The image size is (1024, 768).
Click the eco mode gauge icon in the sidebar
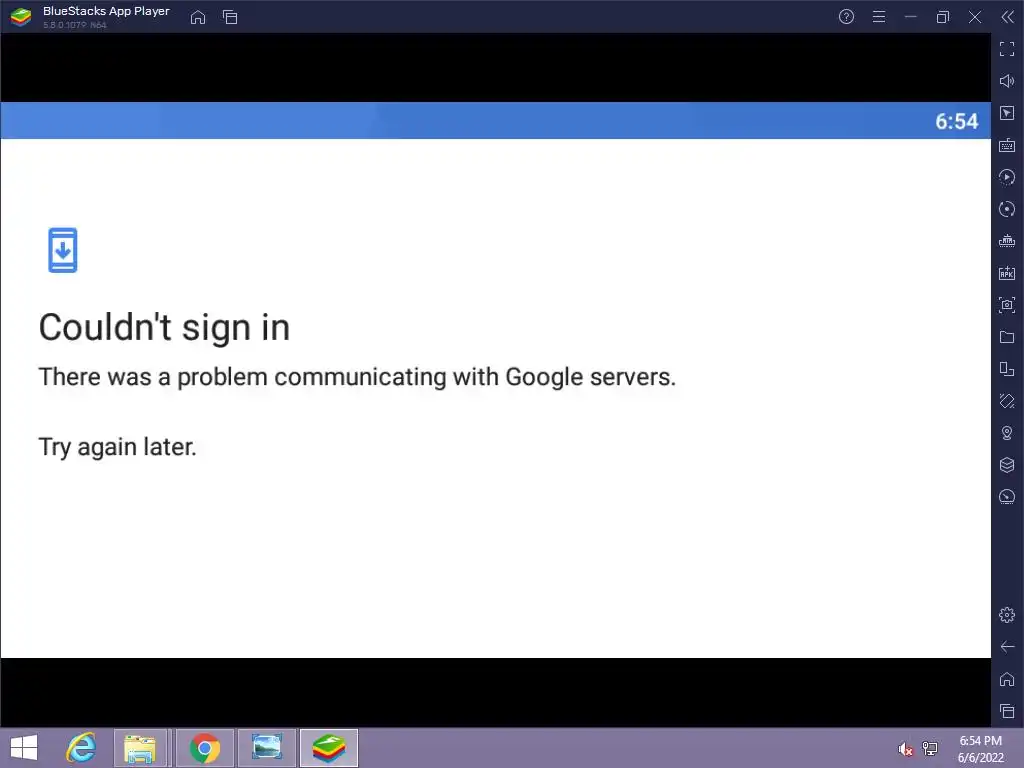(1007, 497)
